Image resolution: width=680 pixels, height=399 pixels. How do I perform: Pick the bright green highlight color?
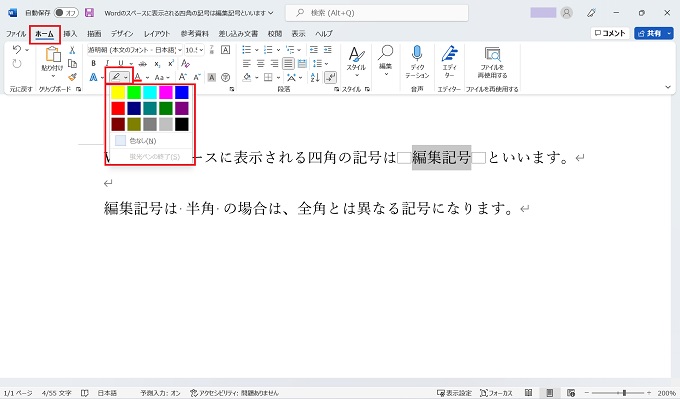pyautogui.click(x=134, y=92)
